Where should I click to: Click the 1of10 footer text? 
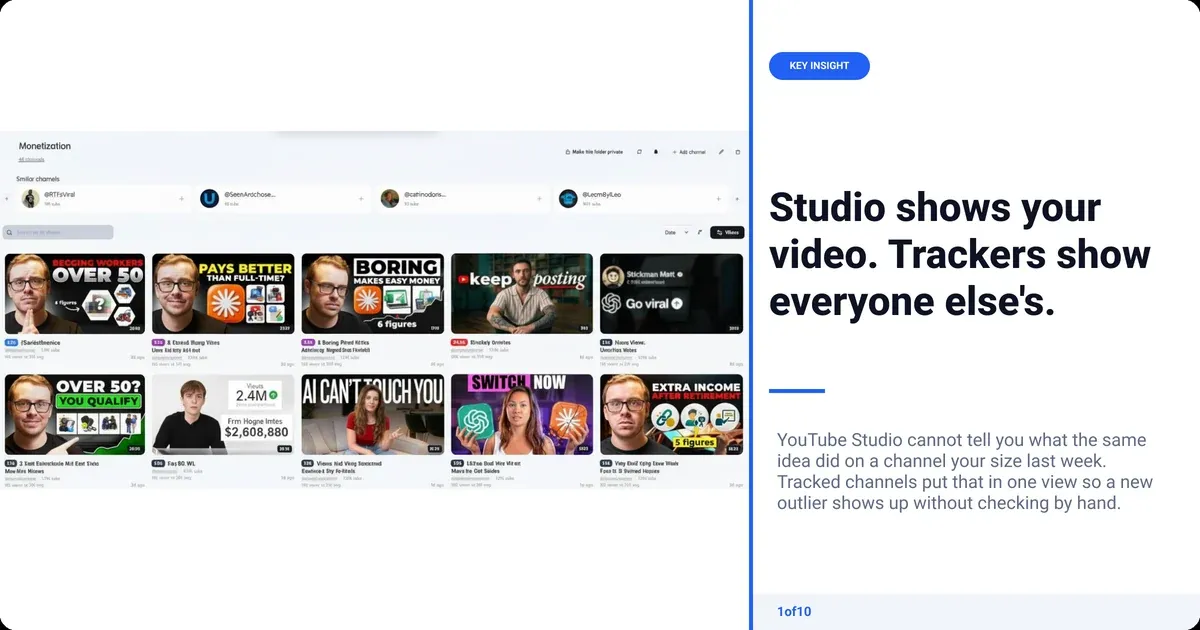(795, 611)
